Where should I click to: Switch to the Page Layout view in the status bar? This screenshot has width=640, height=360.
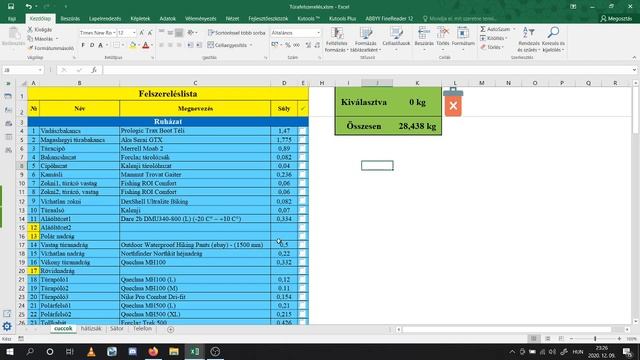(x=548, y=339)
